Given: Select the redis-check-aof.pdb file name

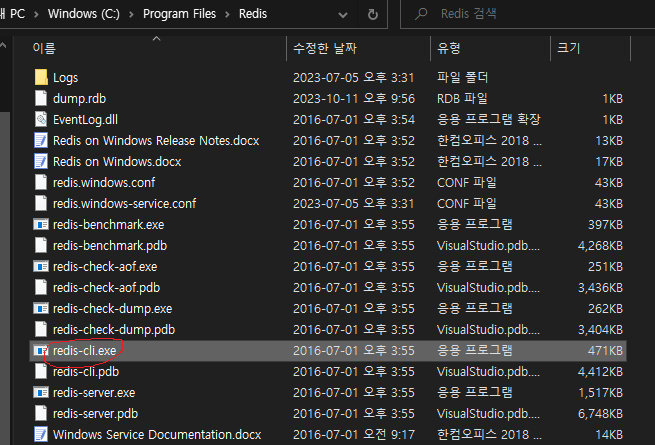Looking at the screenshot, I should [x=106, y=287].
